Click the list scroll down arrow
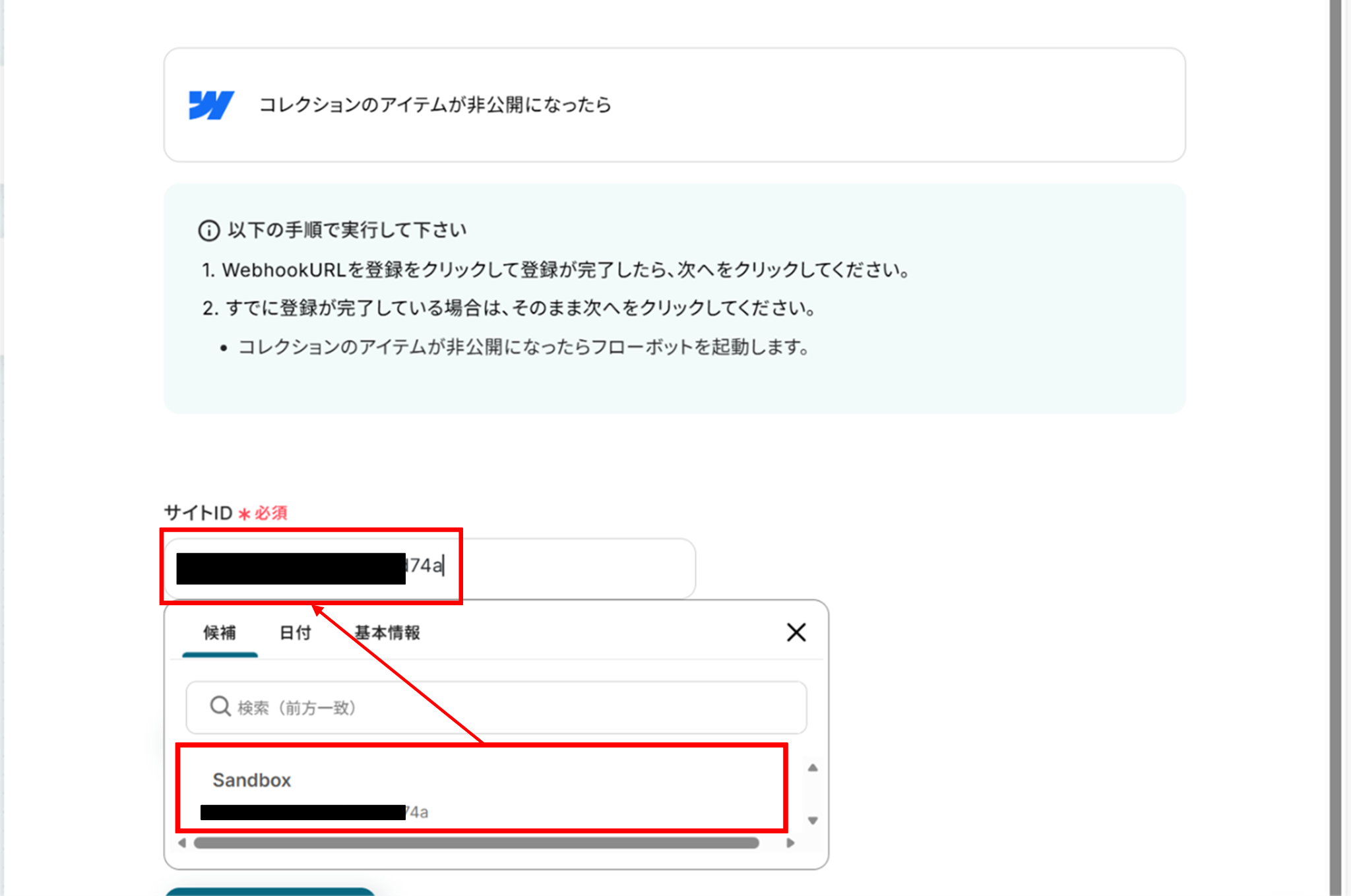 (813, 821)
